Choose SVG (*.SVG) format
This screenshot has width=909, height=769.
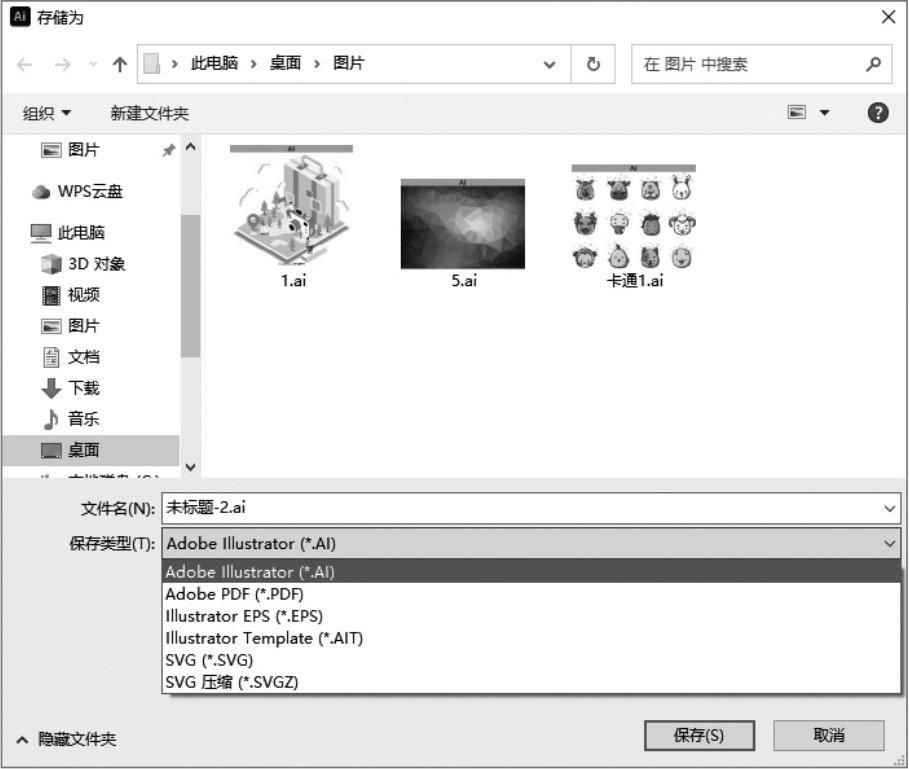531,660
